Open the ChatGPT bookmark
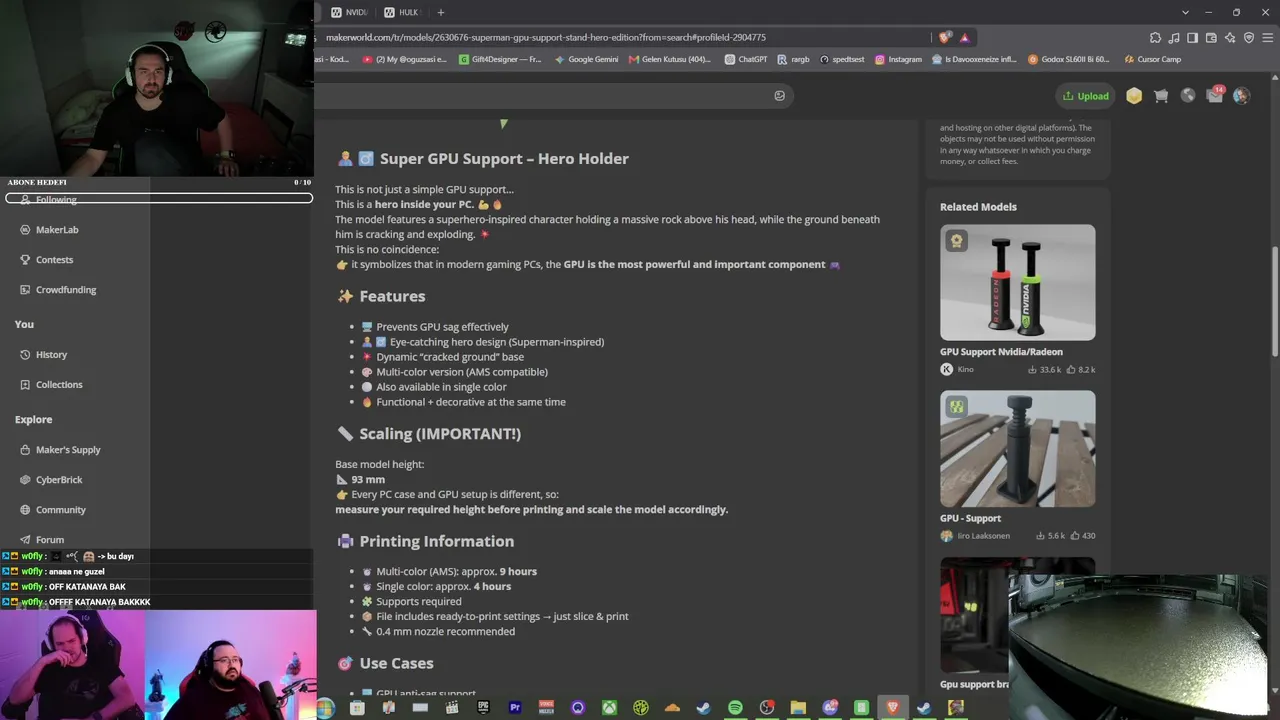Screen dimensions: 1280x720 pyautogui.click(x=746, y=59)
